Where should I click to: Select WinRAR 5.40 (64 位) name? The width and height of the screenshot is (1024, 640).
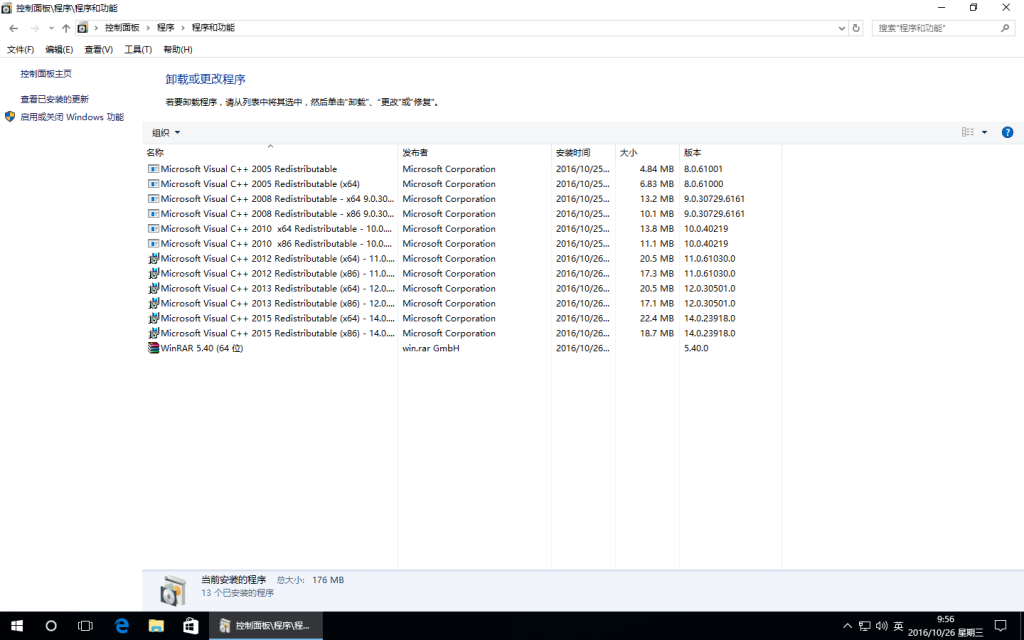202,349
